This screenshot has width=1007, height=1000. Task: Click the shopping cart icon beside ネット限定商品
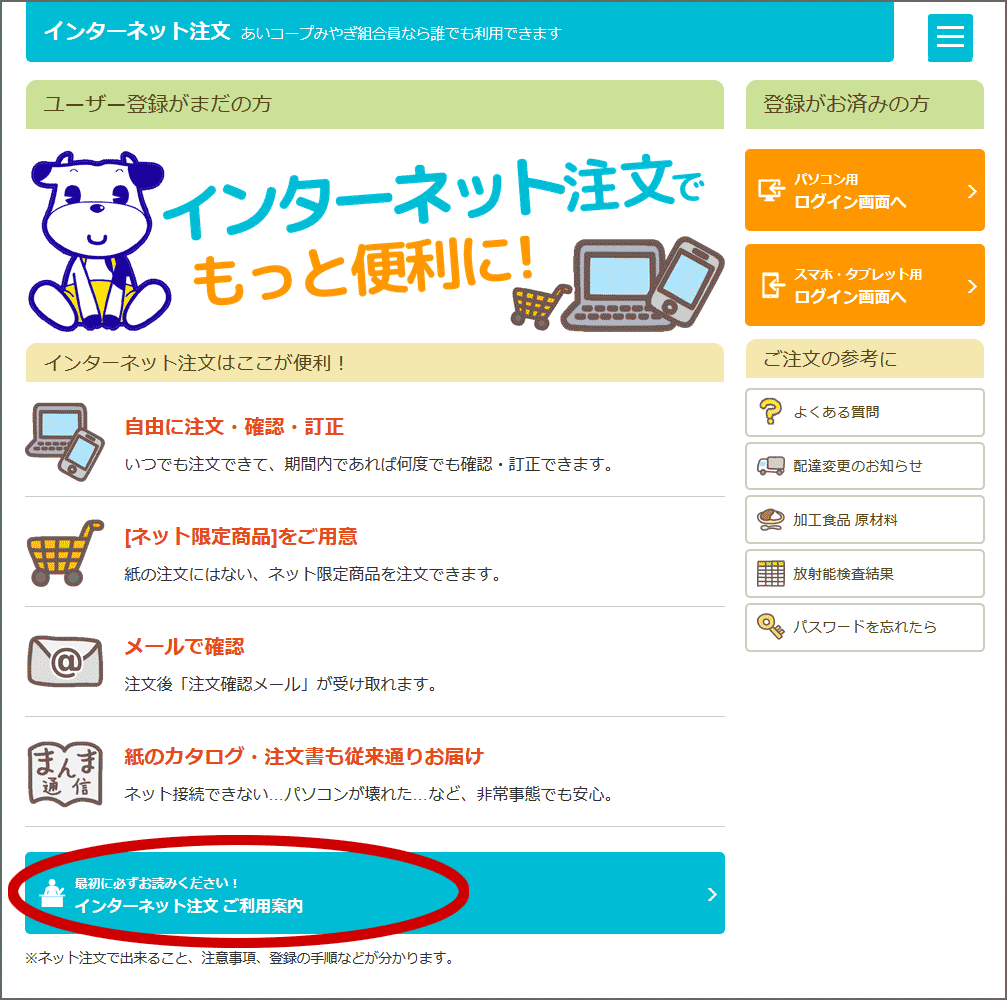(65, 552)
